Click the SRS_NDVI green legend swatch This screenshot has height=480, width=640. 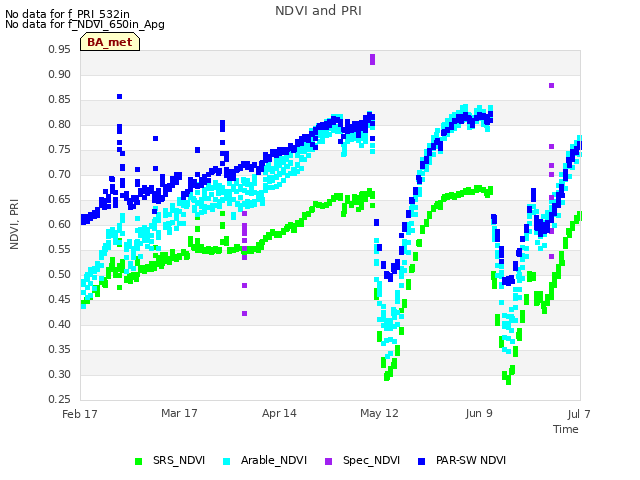click(139, 461)
